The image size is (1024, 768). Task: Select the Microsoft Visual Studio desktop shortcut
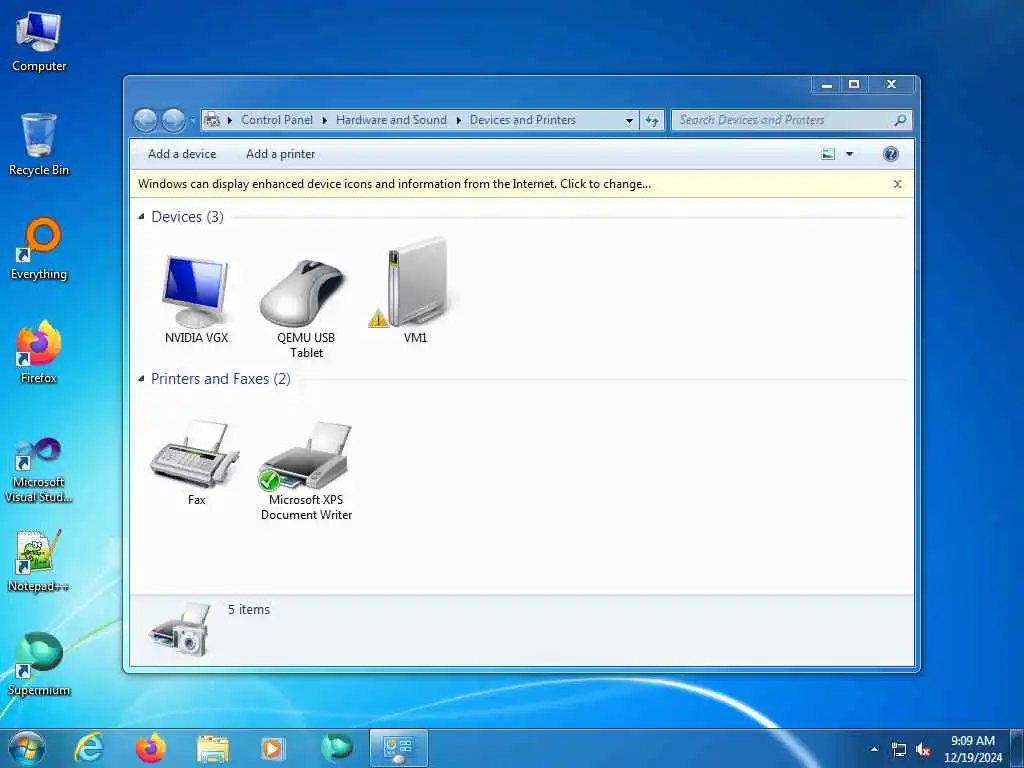pyautogui.click(x=39, y=470)
